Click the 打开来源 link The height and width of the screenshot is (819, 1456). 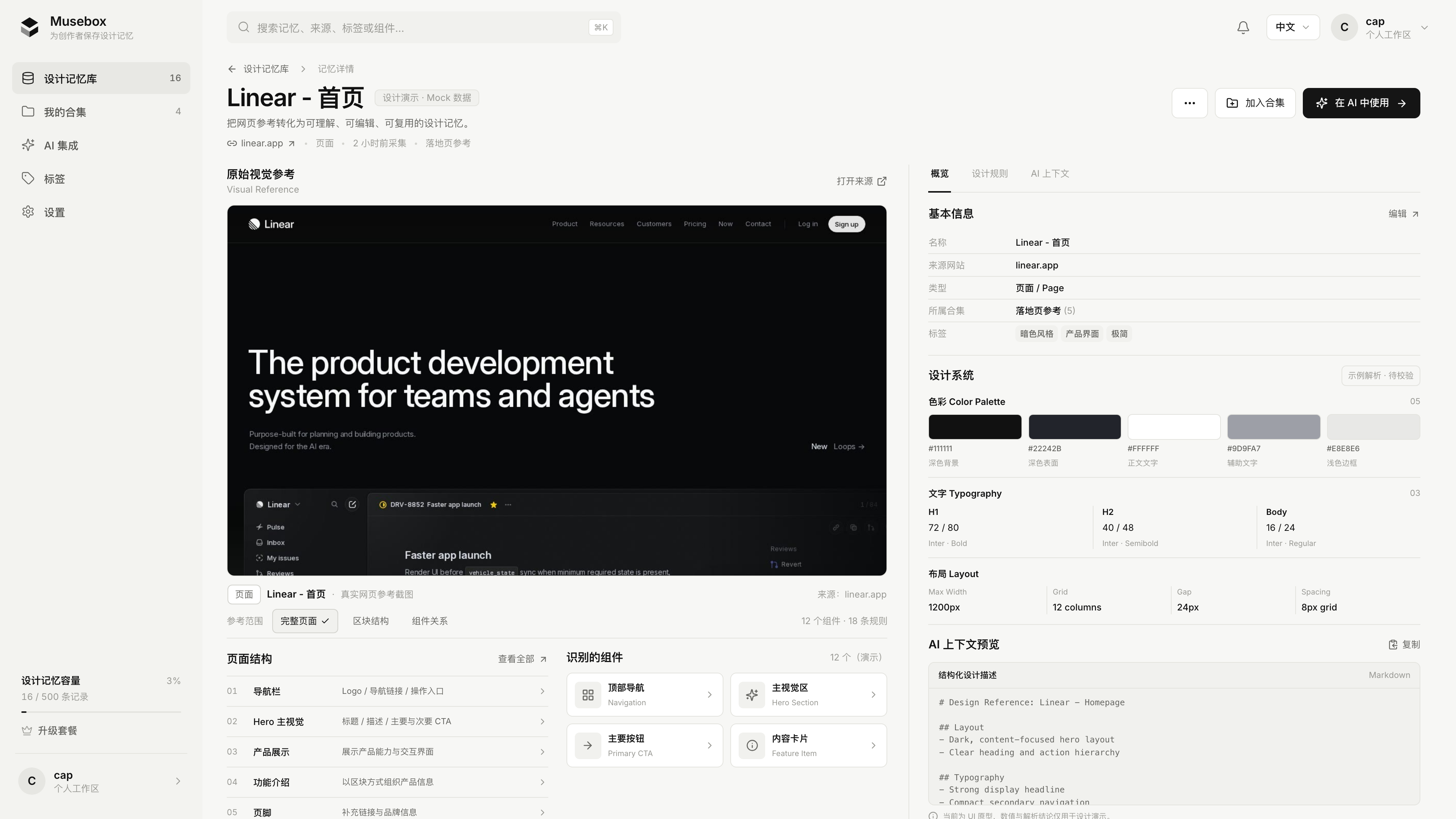click(x=861, y=181)
